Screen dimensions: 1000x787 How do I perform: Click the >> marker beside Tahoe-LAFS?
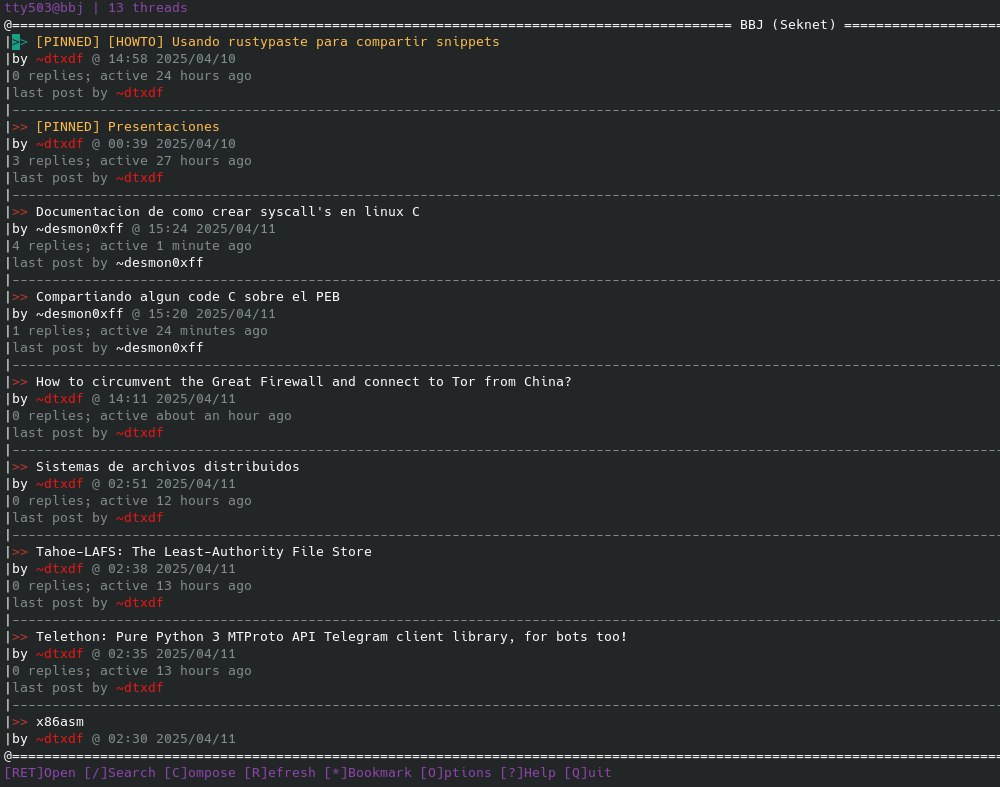(x=20, y=551)
